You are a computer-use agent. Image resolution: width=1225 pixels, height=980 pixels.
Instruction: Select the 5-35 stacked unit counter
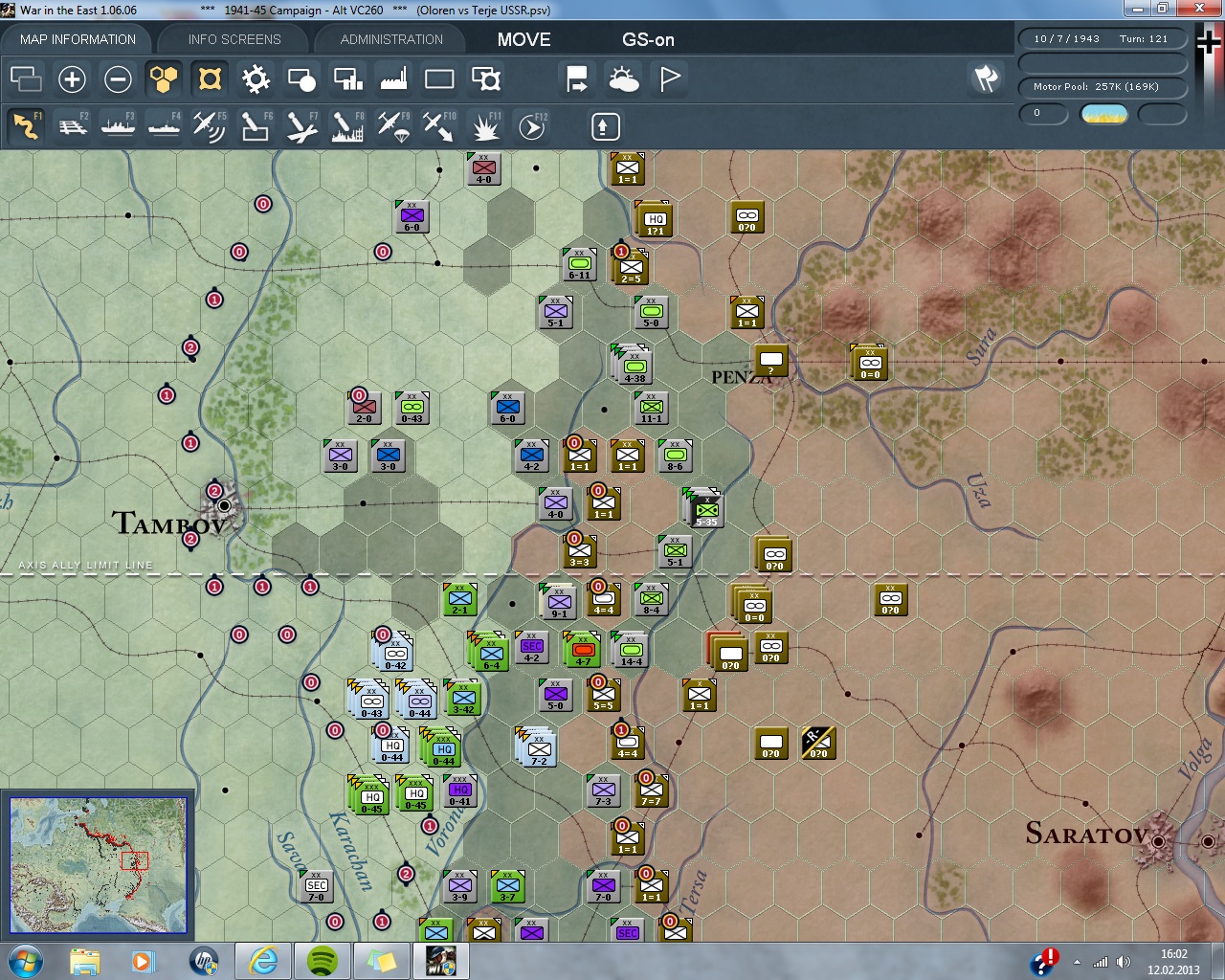click(x=705, y=509)
